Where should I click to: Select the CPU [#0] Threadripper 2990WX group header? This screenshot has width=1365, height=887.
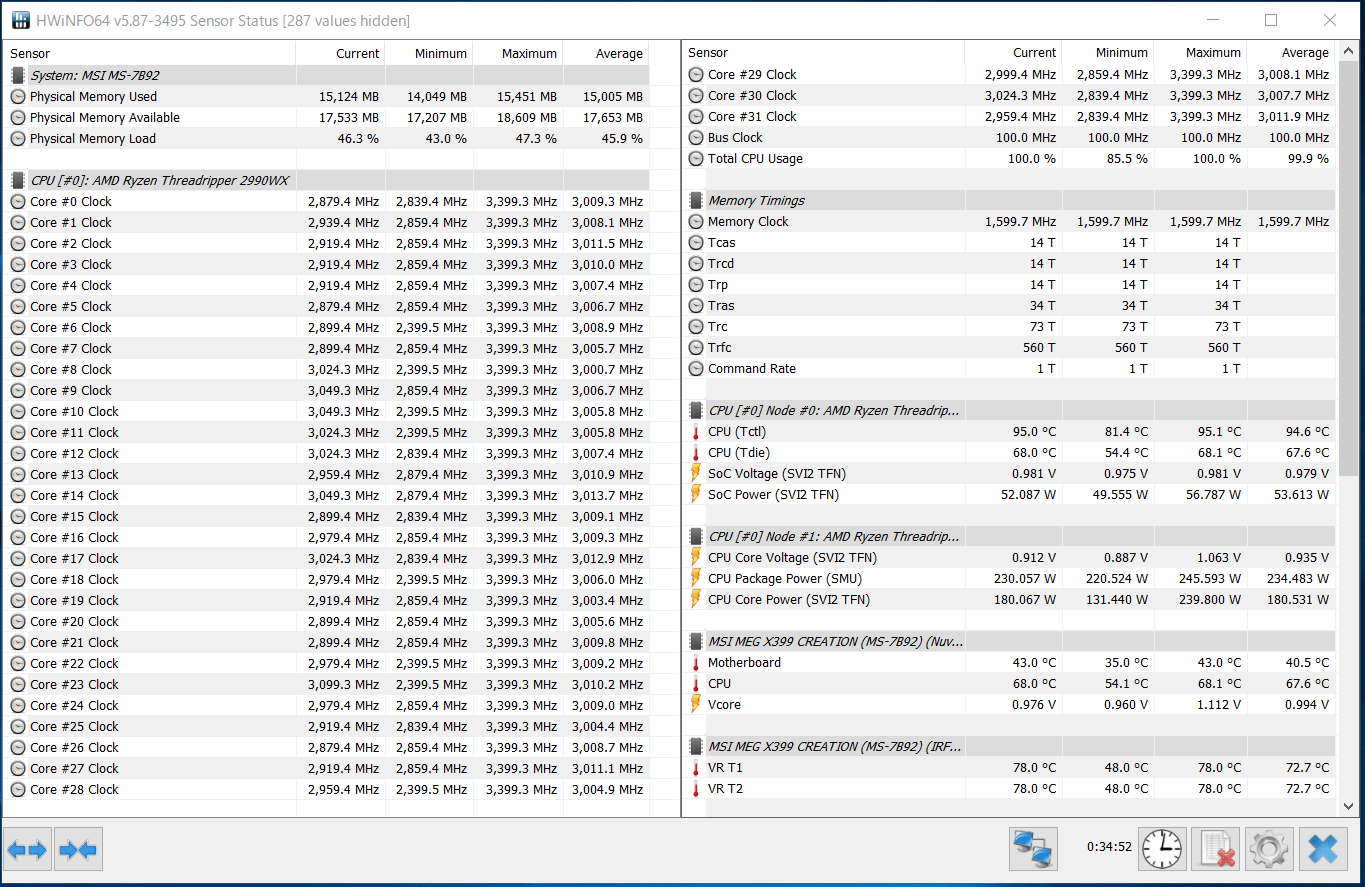[x=159, y=181]
